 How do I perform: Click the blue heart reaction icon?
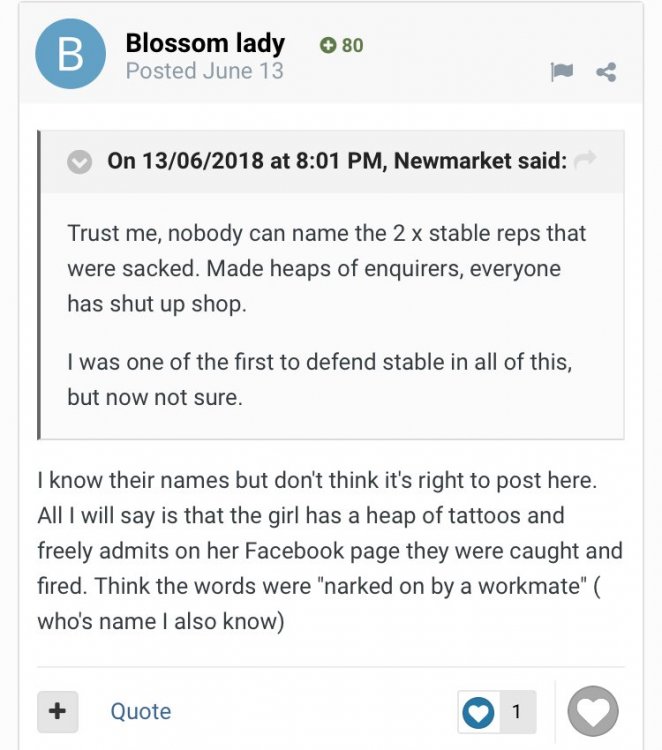480,712
